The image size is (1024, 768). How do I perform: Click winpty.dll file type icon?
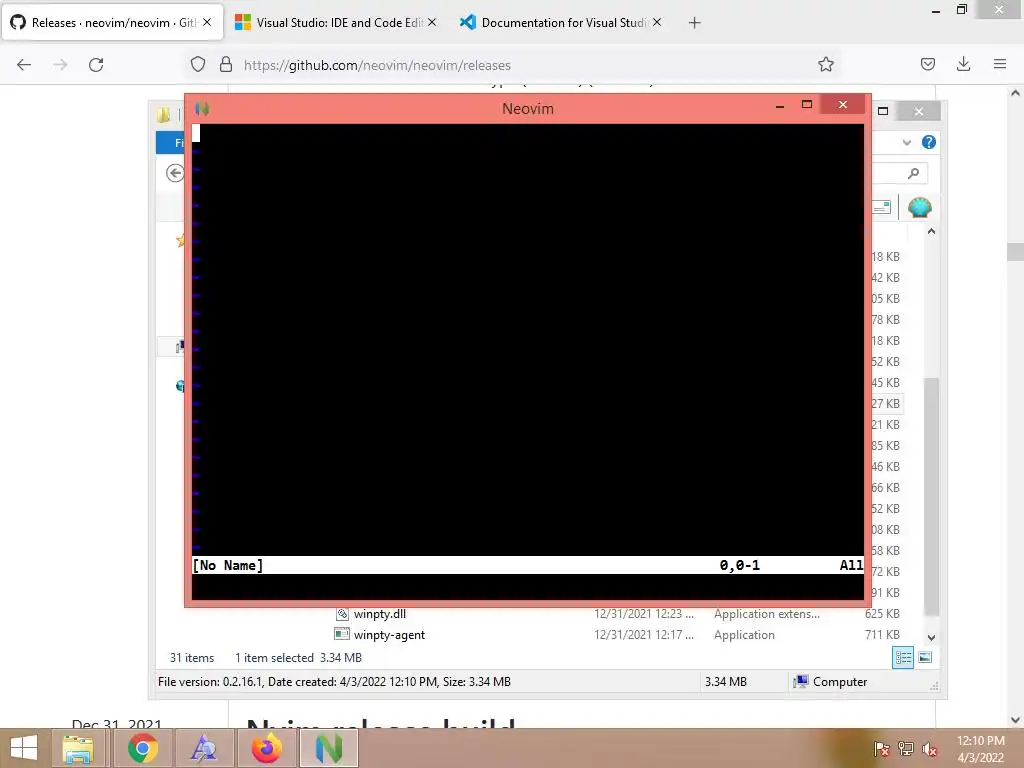[342, 614]
